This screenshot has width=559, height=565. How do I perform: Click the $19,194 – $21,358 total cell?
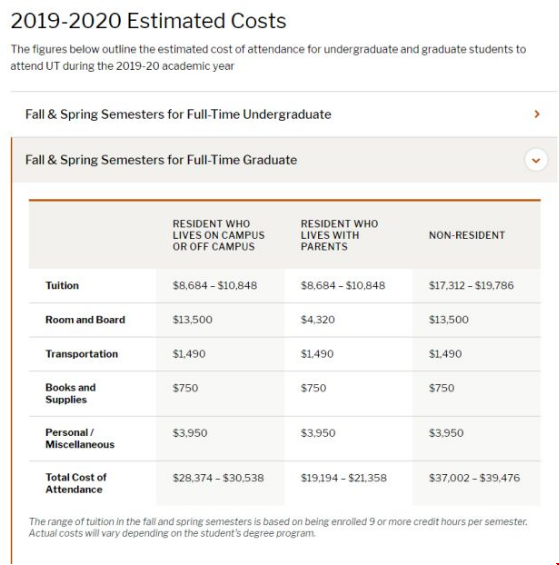[x=344, y=478]
